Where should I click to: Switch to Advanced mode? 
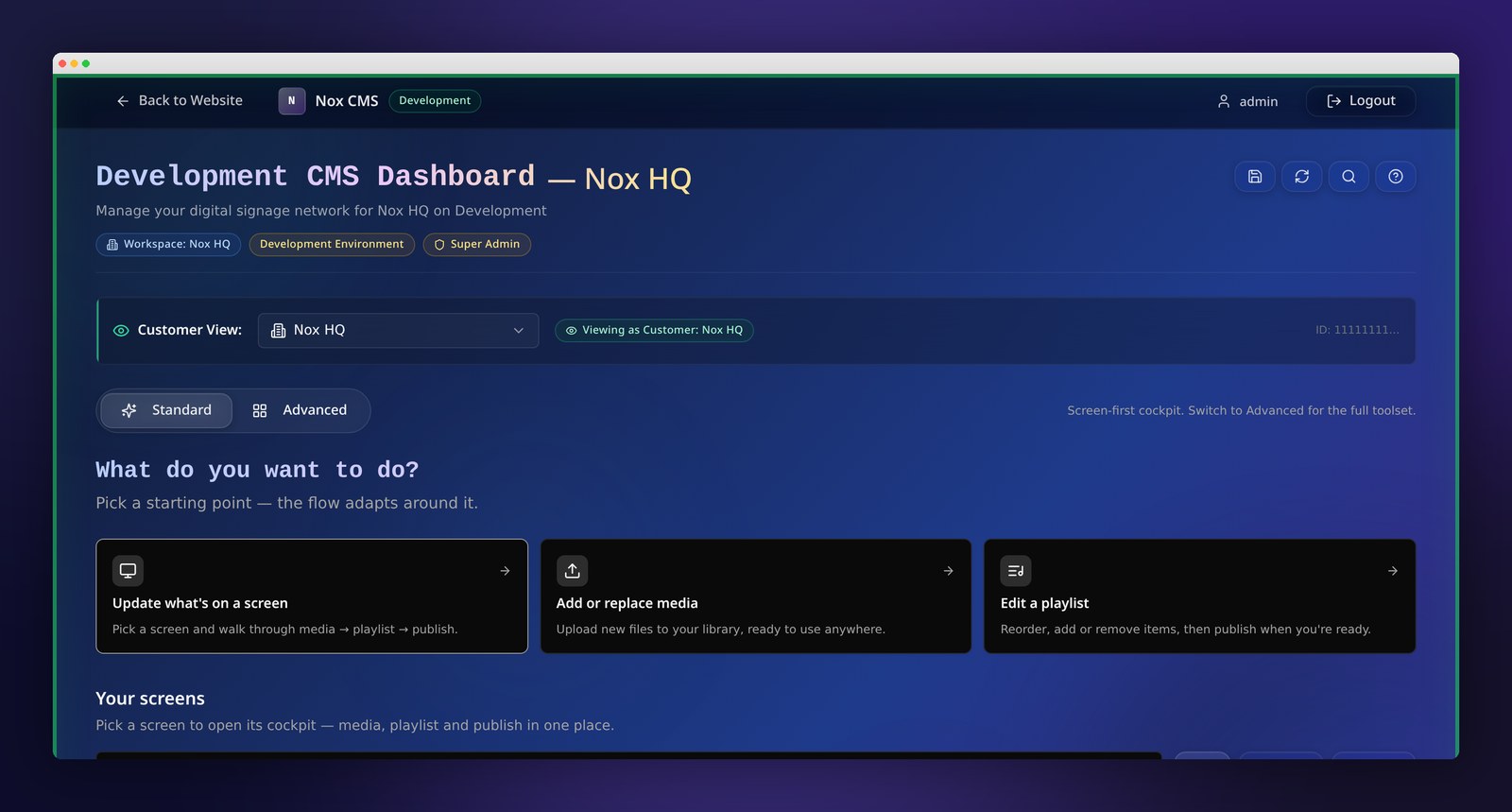coord(300,410)
